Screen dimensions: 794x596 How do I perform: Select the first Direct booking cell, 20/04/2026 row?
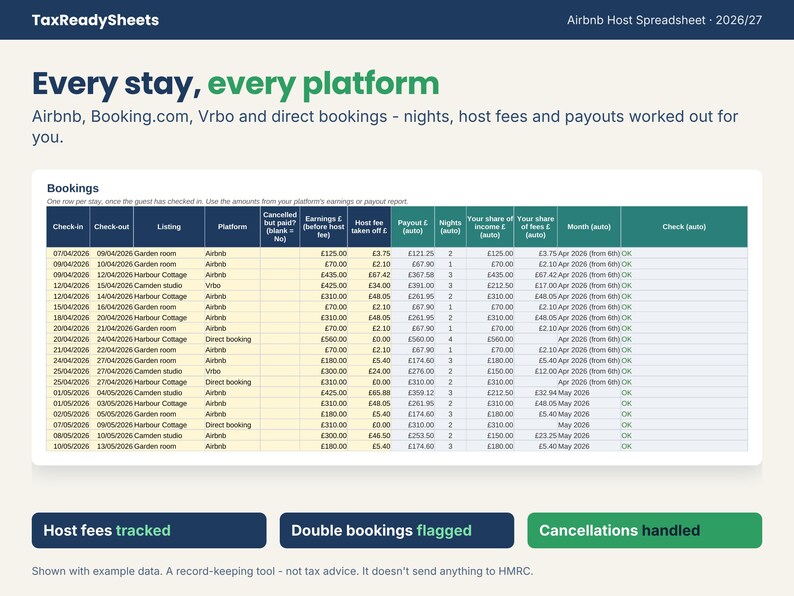coord(232,339)
